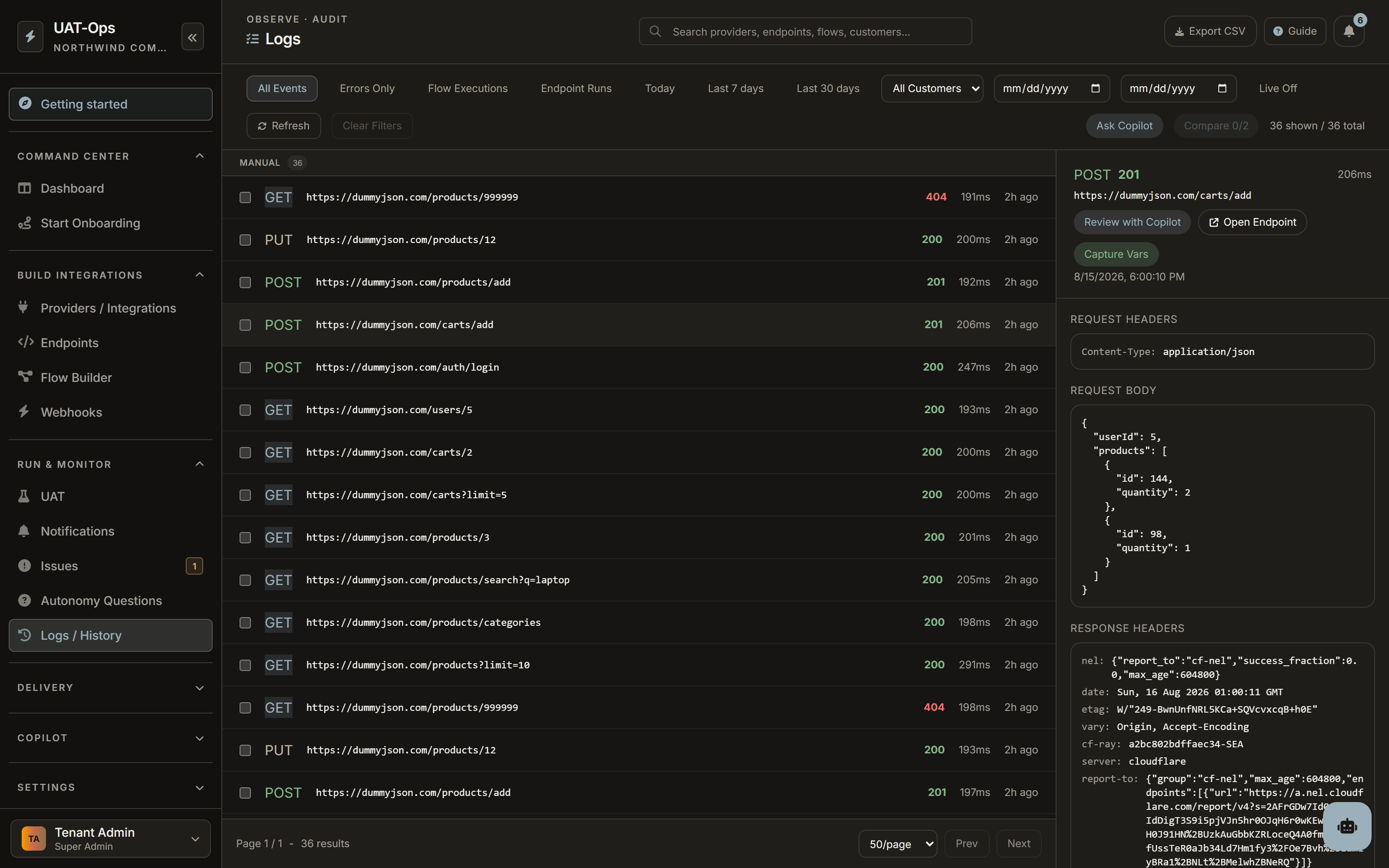Click the Flow Builder diagram icon
This screenshot has height=868, width=1389.
click(25, 377)
